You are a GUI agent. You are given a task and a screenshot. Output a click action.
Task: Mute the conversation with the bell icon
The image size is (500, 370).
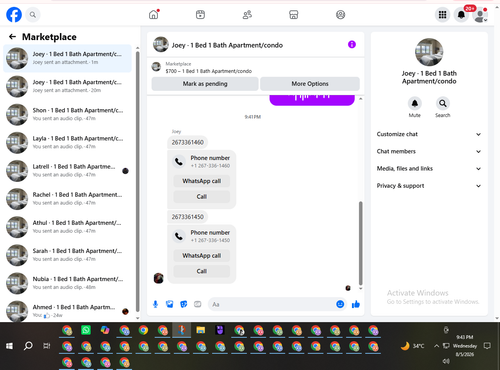[415, 104]
